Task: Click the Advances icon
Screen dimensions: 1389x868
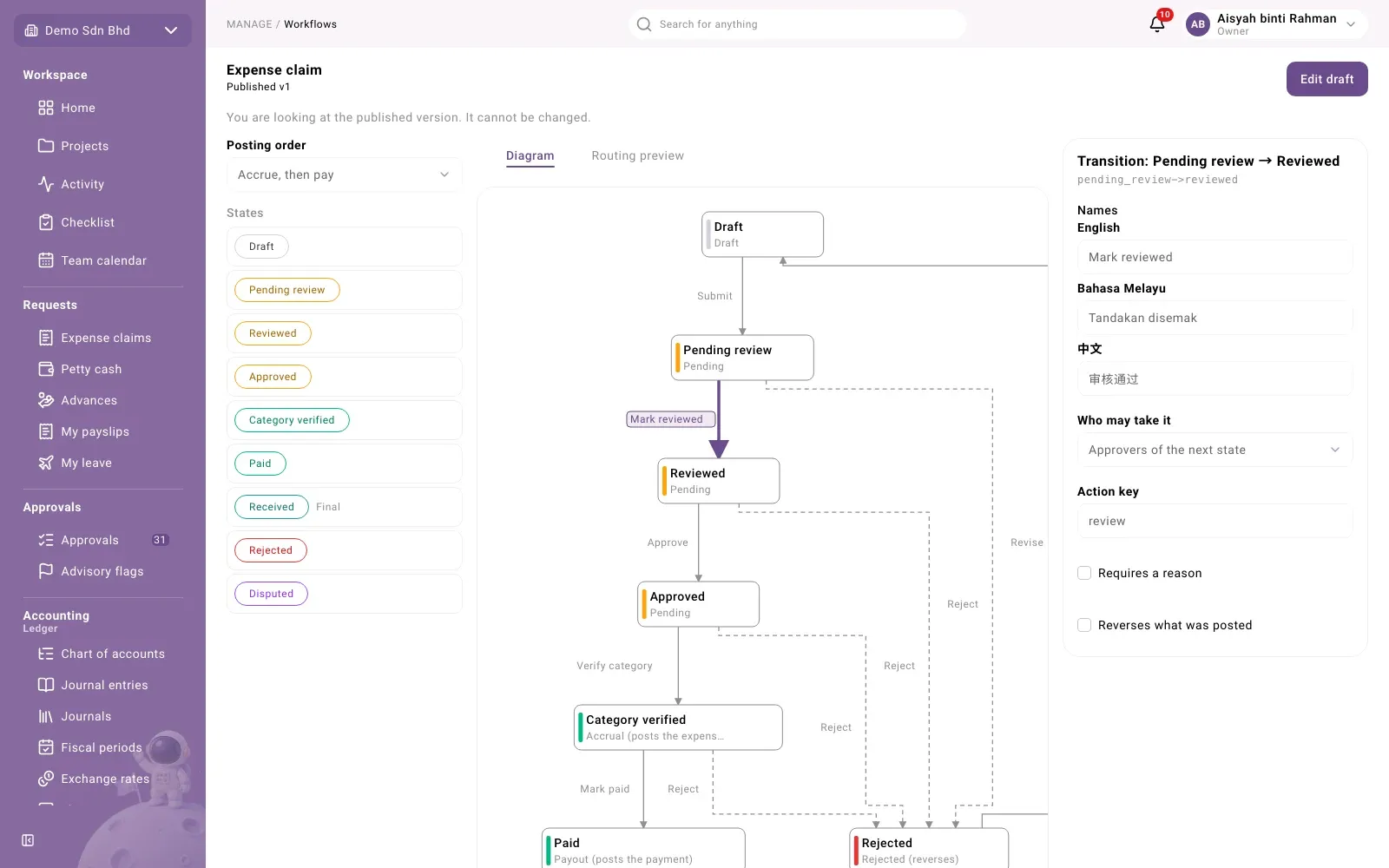Action: (46, 400)
